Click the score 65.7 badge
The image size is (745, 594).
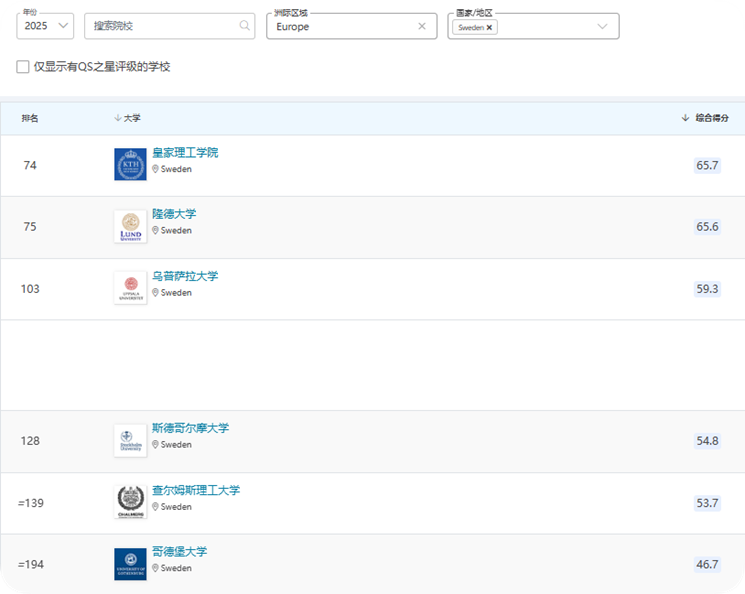707,165
